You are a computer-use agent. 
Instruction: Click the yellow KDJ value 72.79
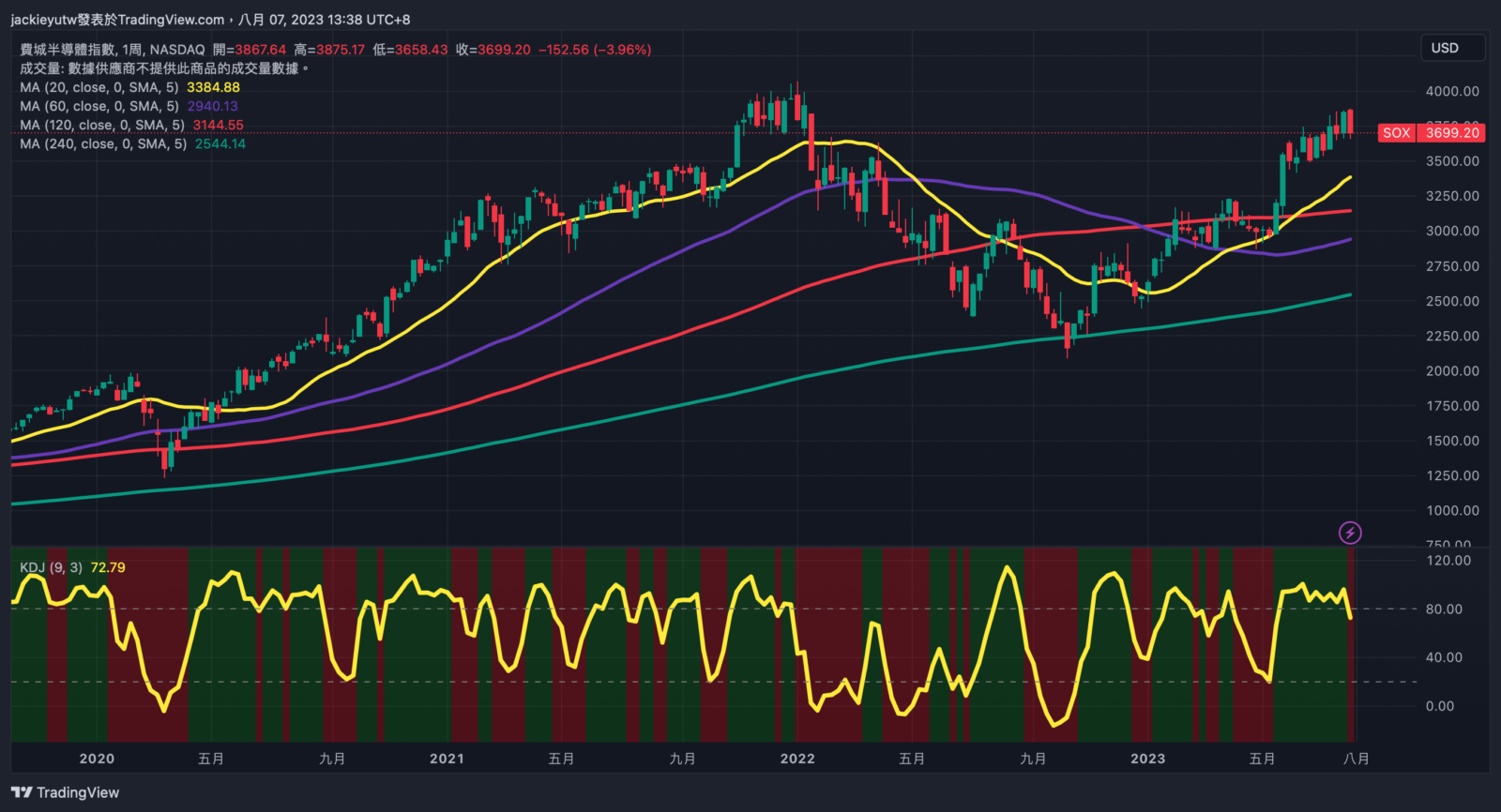coord(108,567)
